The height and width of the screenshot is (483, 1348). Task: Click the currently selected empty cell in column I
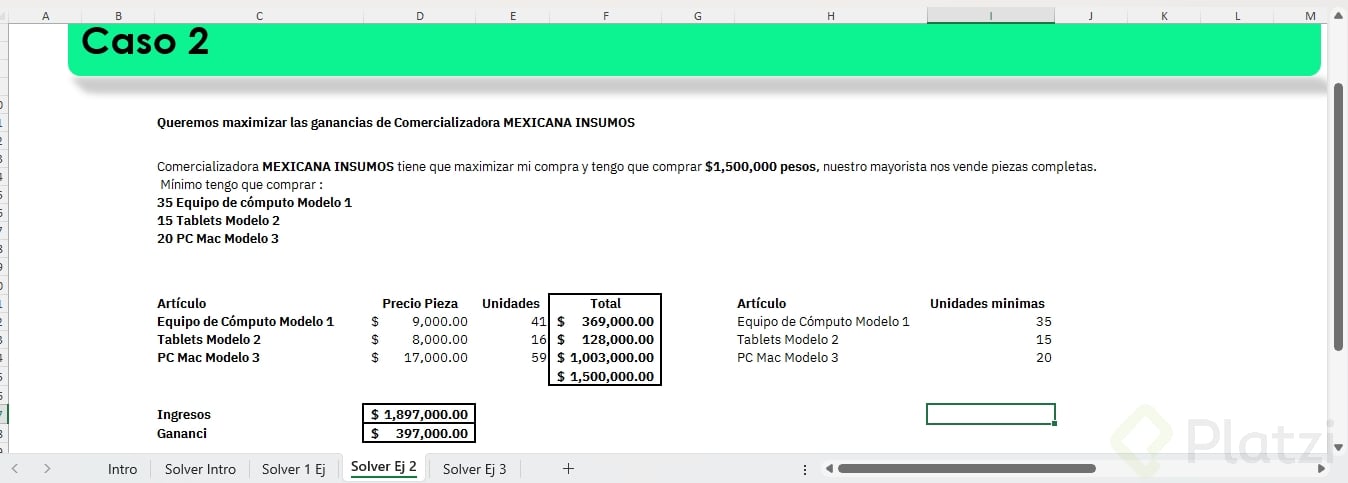(x=990, y=414)
